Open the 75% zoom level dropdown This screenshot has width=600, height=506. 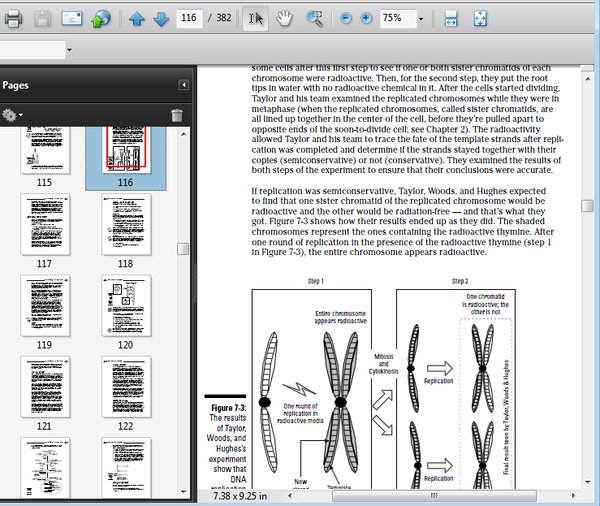pos(420,19)
